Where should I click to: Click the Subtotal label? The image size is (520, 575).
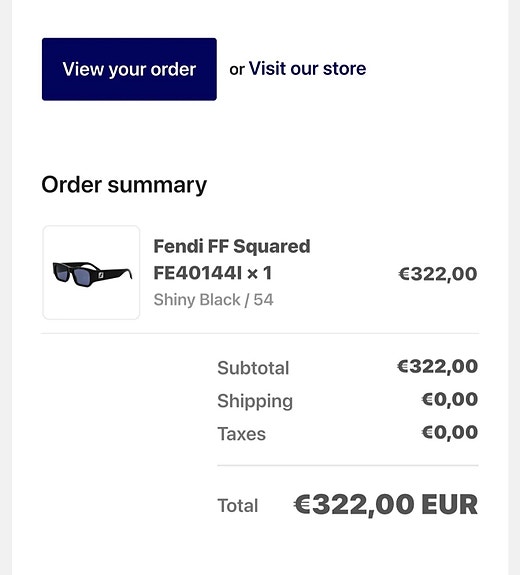pos(253,368)
